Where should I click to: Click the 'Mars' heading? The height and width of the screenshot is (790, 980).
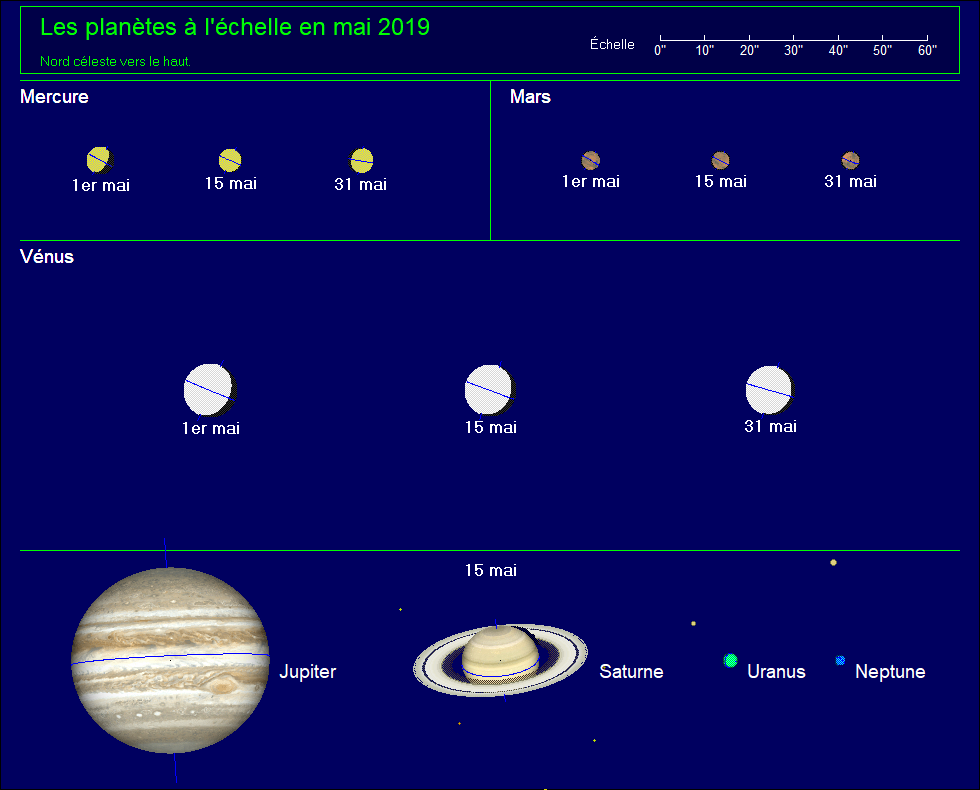[x=530, y=97]
